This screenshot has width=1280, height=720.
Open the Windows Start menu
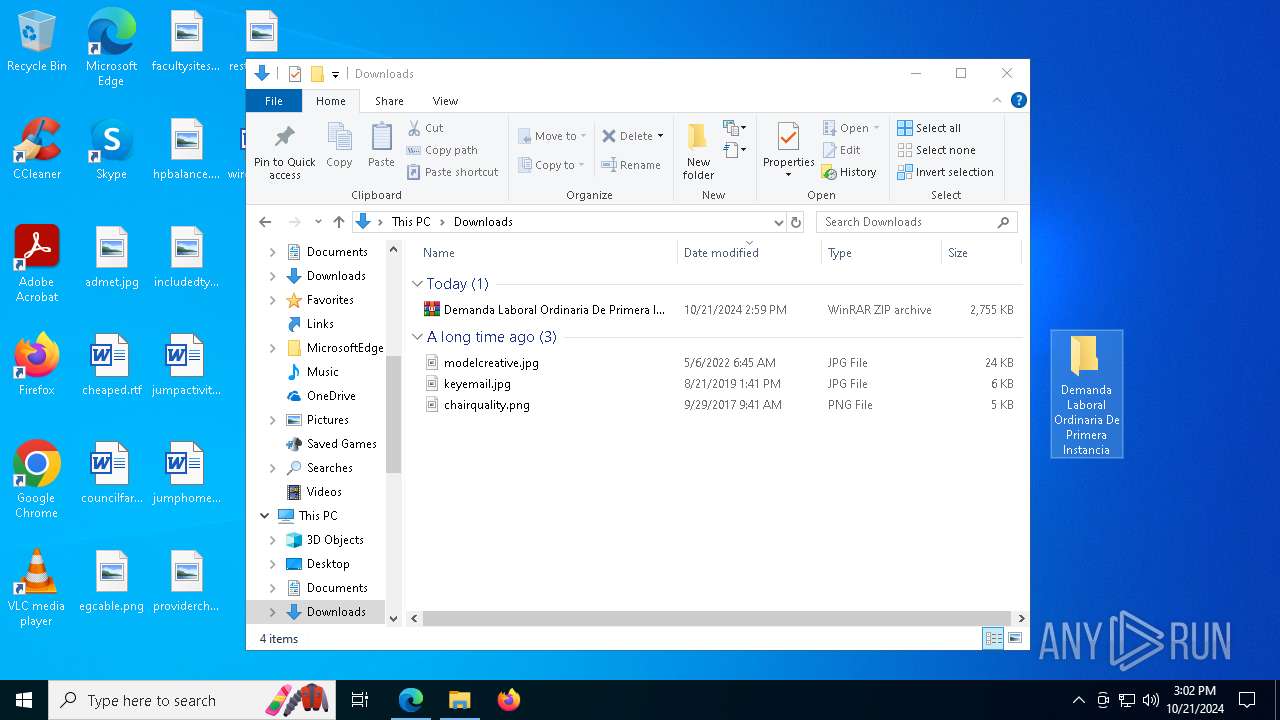click(x=24, y=700)
